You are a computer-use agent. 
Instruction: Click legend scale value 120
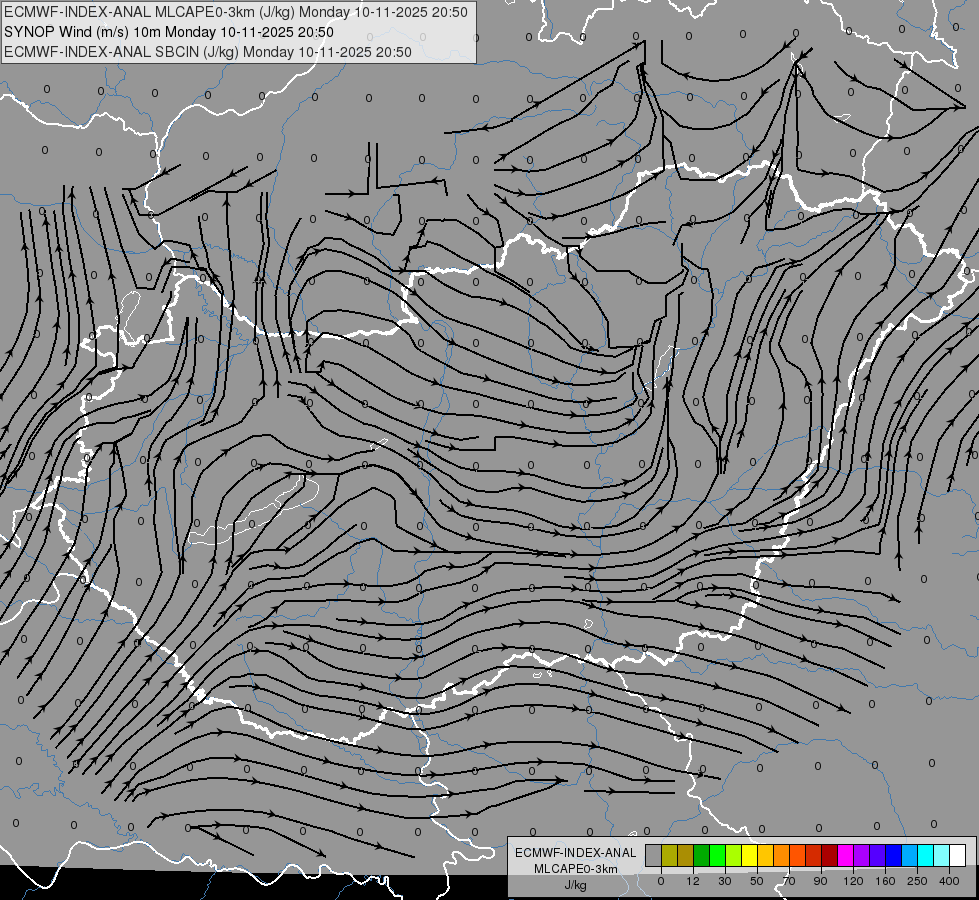click(853, 881)
